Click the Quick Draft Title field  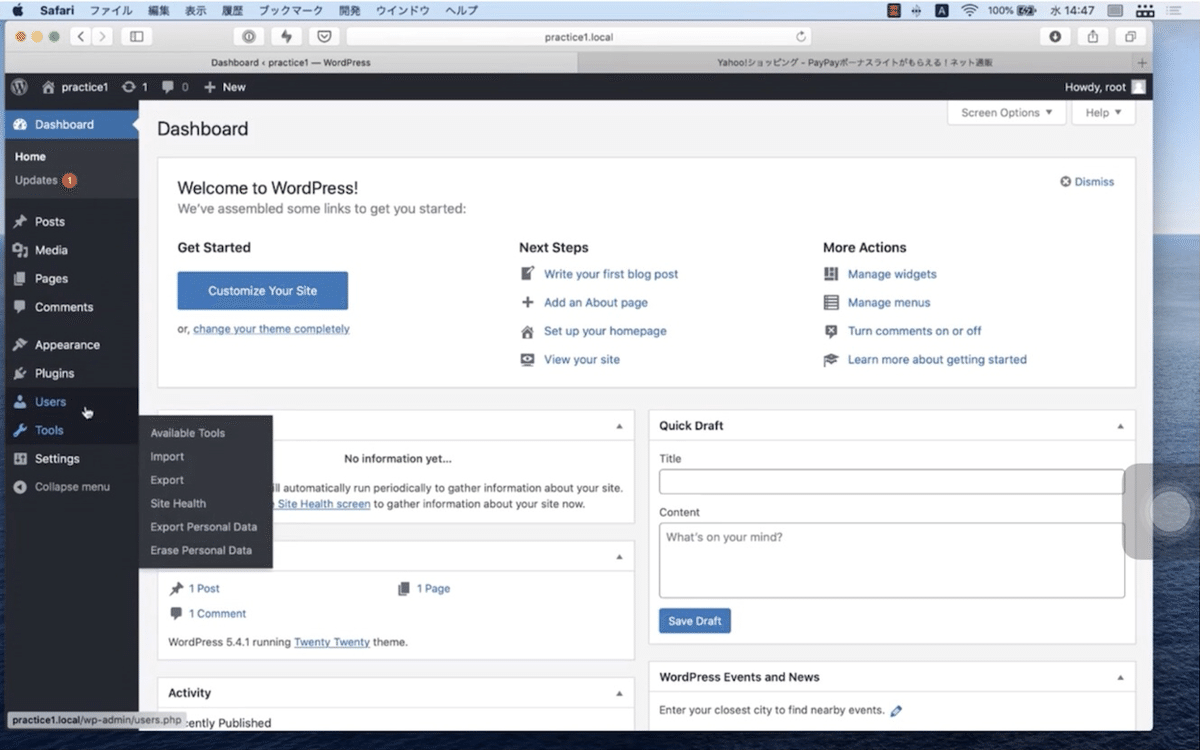(892, 482)
